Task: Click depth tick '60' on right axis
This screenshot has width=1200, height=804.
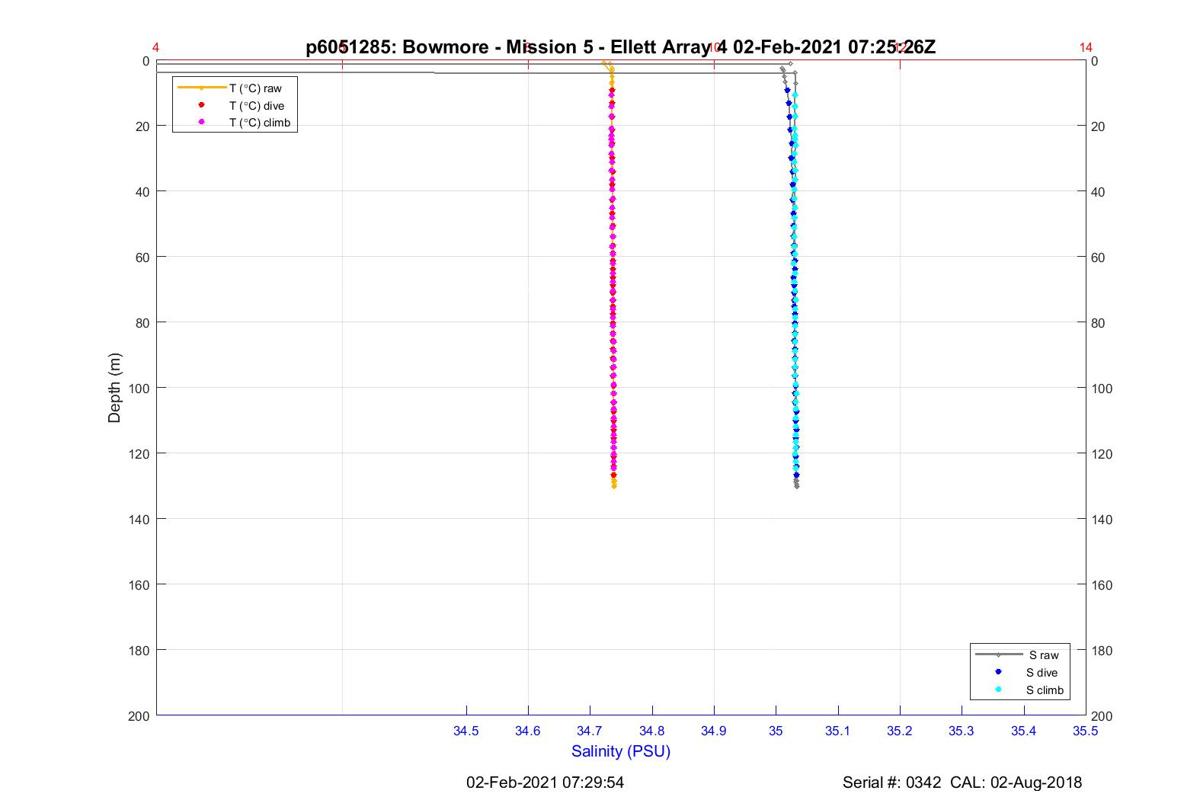Action: click(1100, 257)
